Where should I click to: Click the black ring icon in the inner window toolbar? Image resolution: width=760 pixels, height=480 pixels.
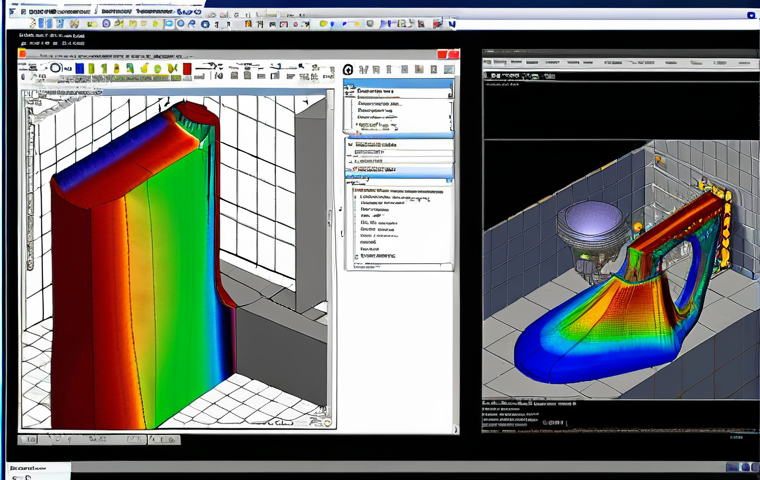pos(56,68)
